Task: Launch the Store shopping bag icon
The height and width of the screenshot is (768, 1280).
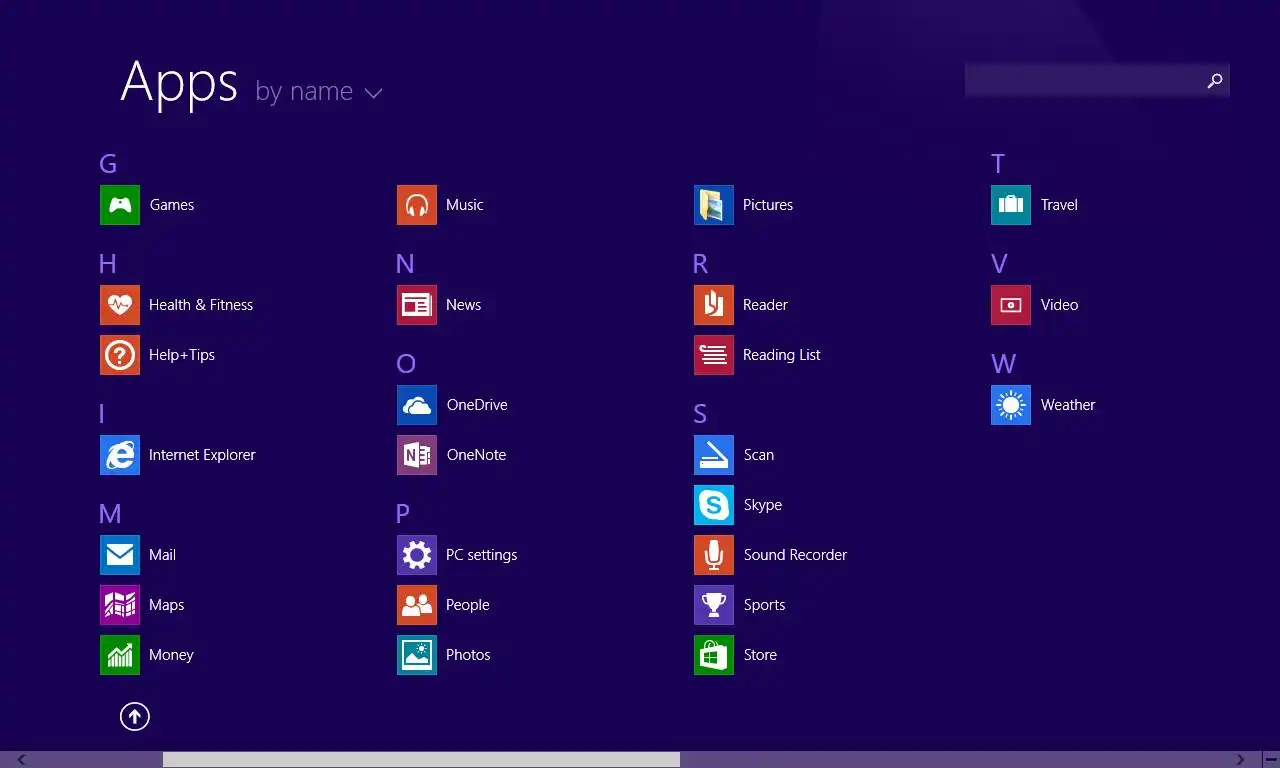Action: coord(714,655)
